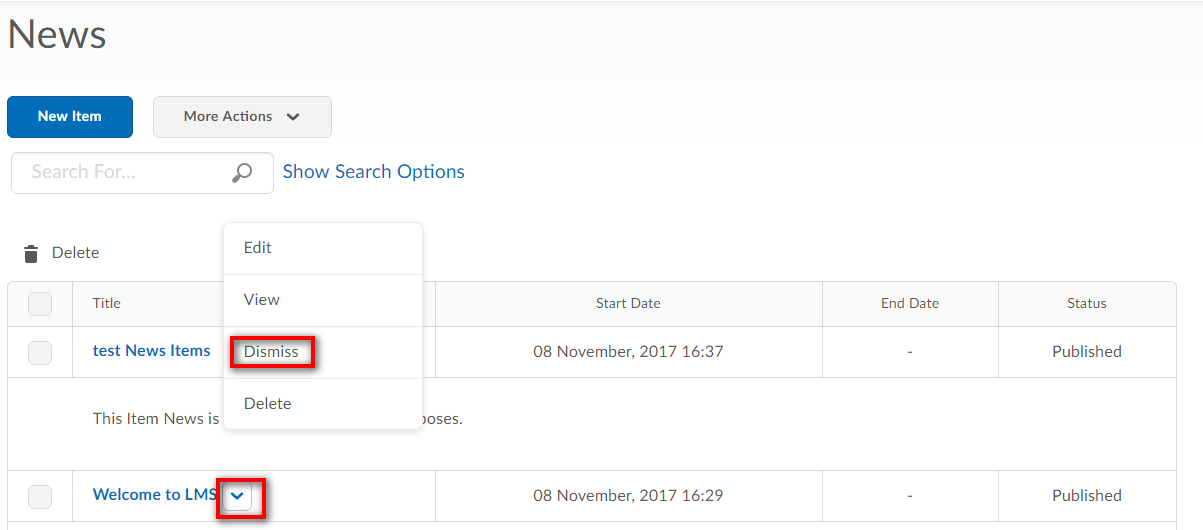Tick the select-all checkbox in header row
The image size is (1203, 530).
tap(40, 304)
